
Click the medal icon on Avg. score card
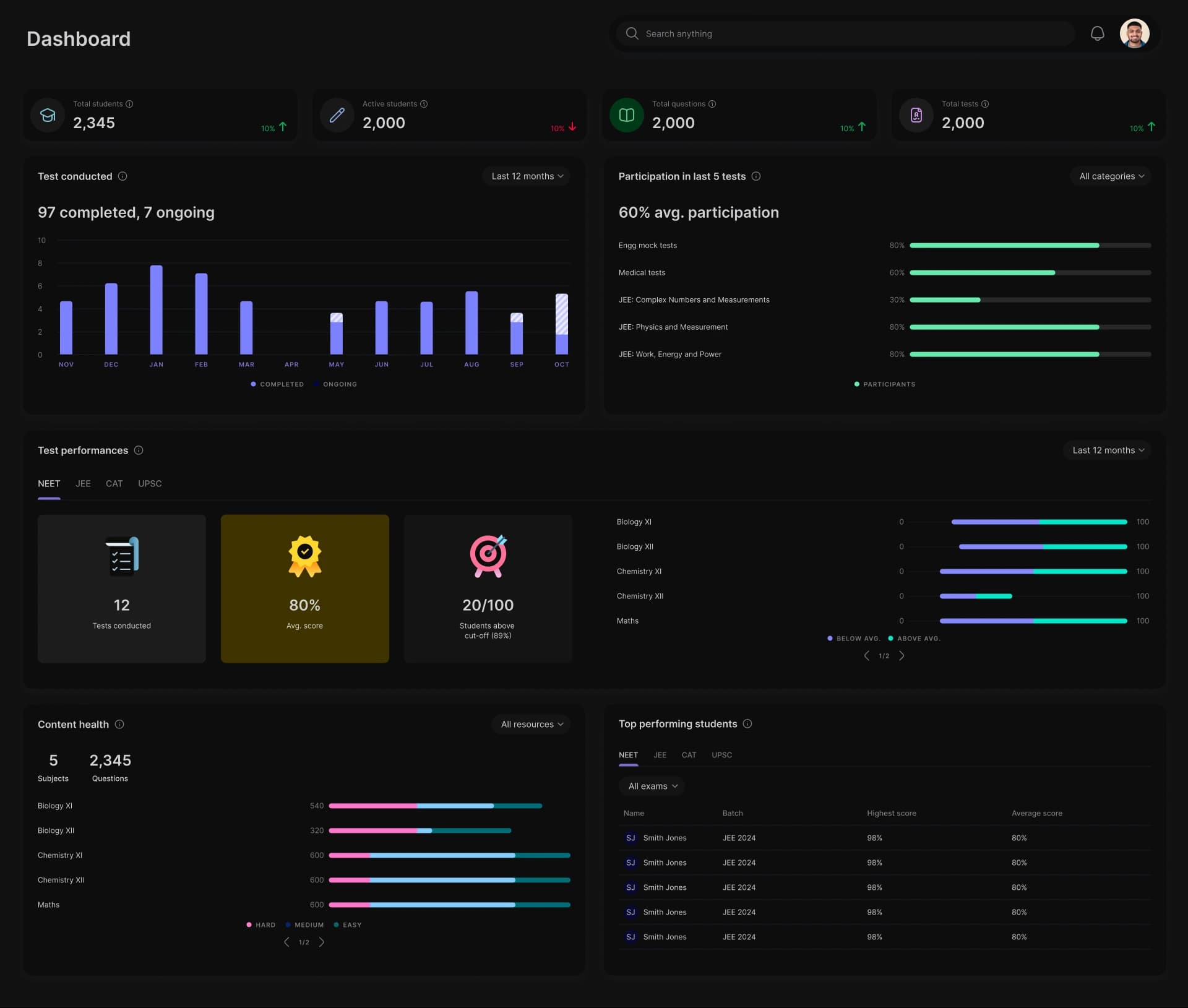pyautogui.click(x=304, y=556)
